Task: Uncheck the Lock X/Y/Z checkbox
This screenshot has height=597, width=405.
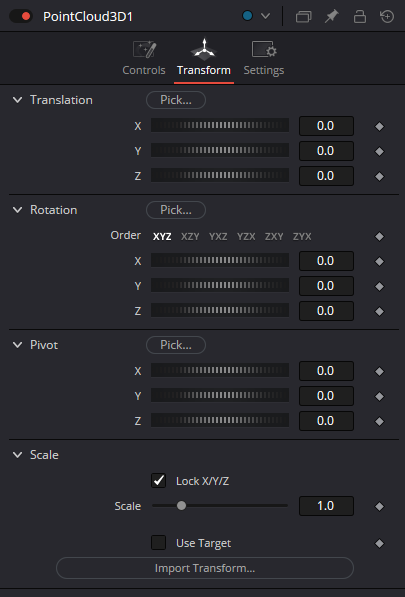Action: (158, 480)
